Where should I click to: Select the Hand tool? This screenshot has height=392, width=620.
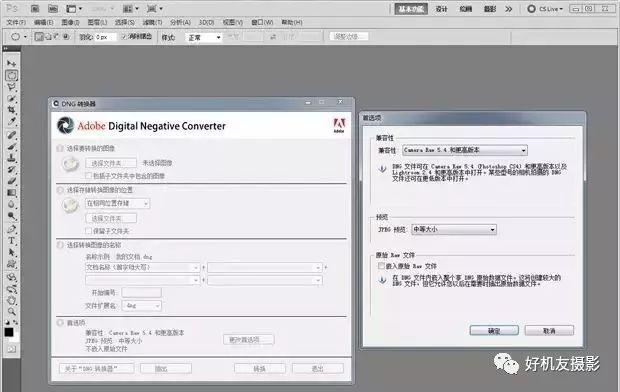(11, 300)
